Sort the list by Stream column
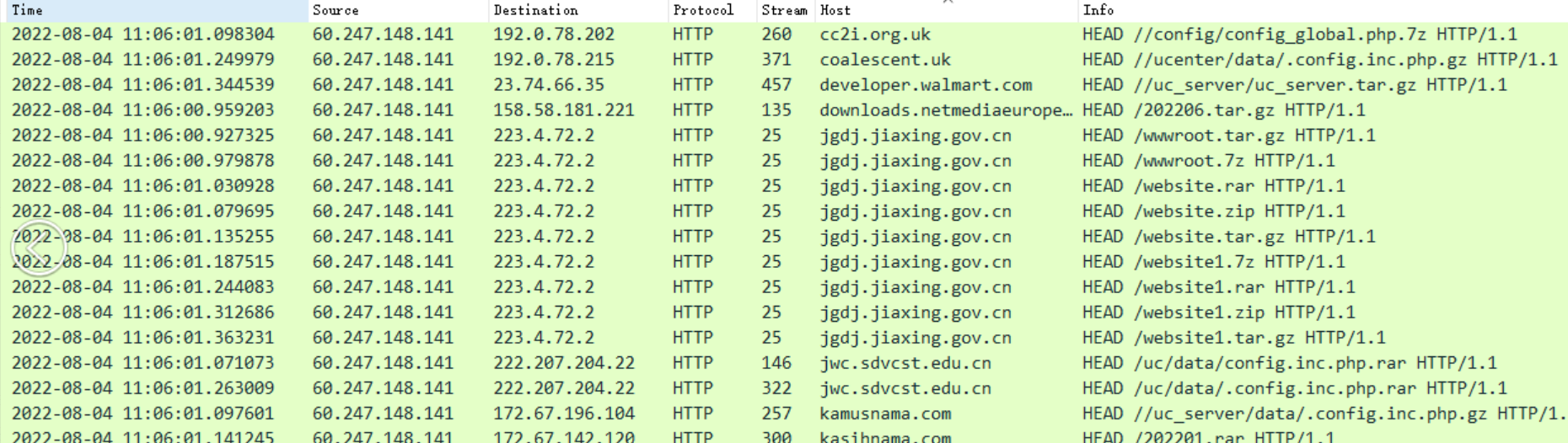1568x443 pixels. (784, 10)
